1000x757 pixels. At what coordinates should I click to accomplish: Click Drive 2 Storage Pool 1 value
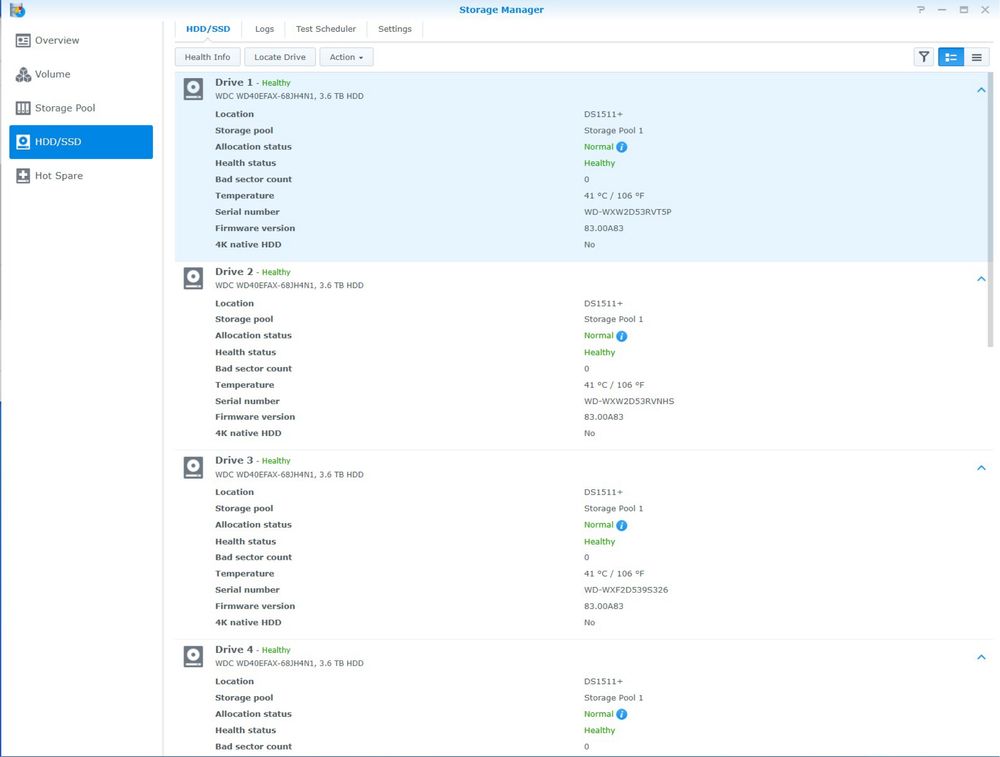[x=614, y=320]
